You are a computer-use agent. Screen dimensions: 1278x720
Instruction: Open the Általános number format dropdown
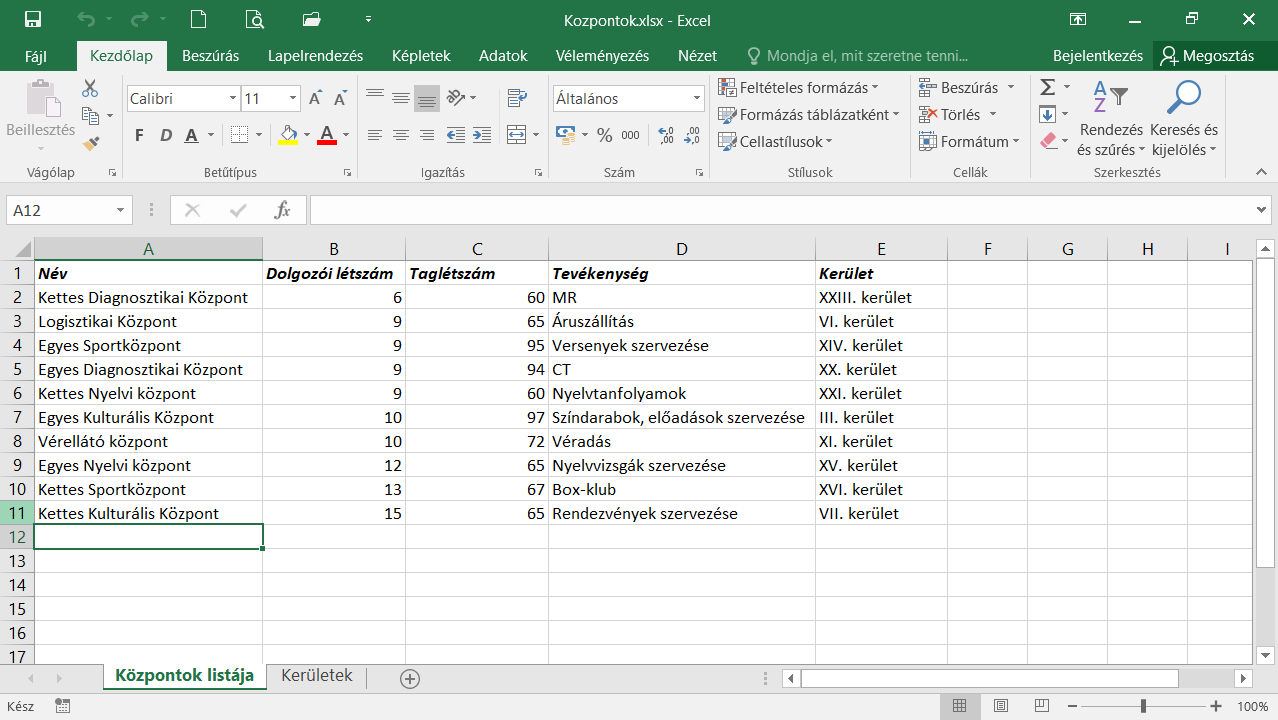[697, 98]
